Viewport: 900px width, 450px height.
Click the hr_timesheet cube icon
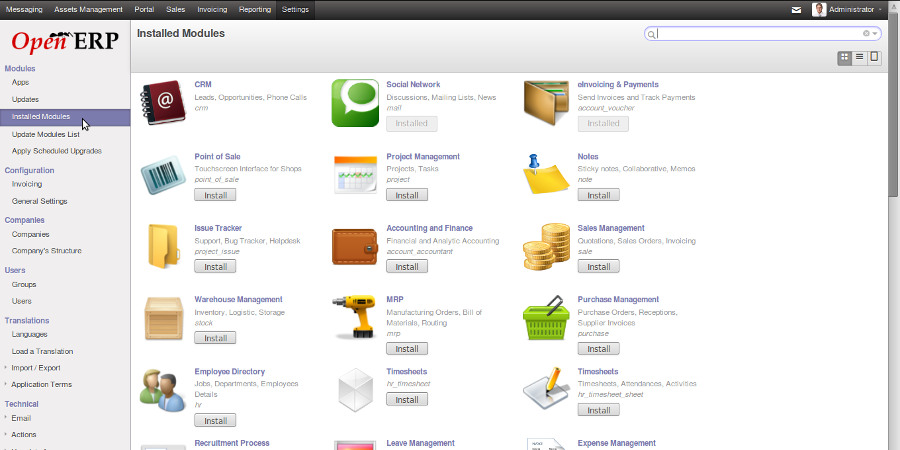[x=355, y=390]
